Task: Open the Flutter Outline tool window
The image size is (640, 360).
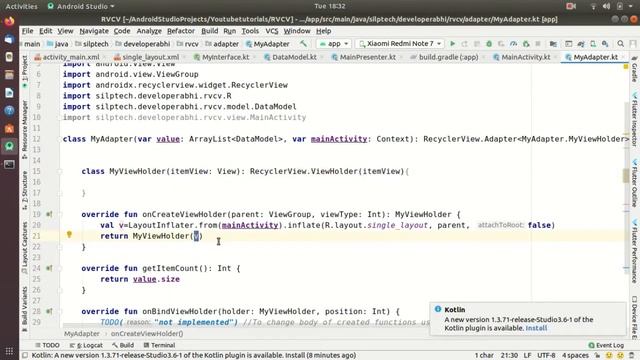Action: pos(634,183)
